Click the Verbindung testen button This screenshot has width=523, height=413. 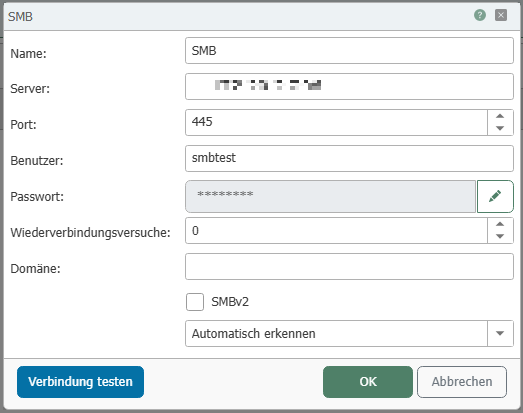80,382
